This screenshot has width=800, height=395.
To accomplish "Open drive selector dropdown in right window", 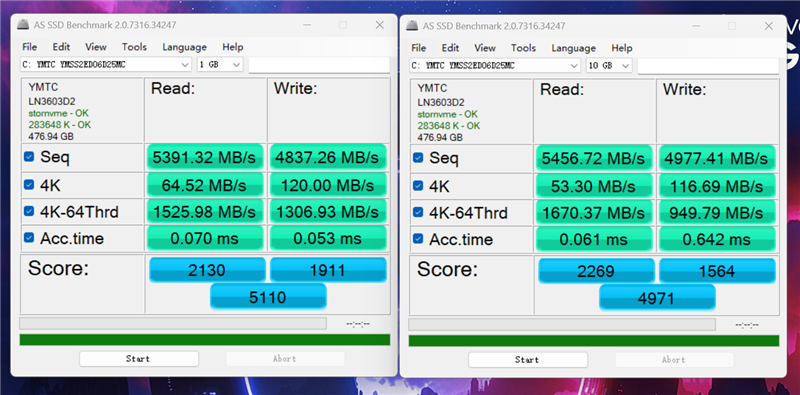I will [x=495, y=66].
